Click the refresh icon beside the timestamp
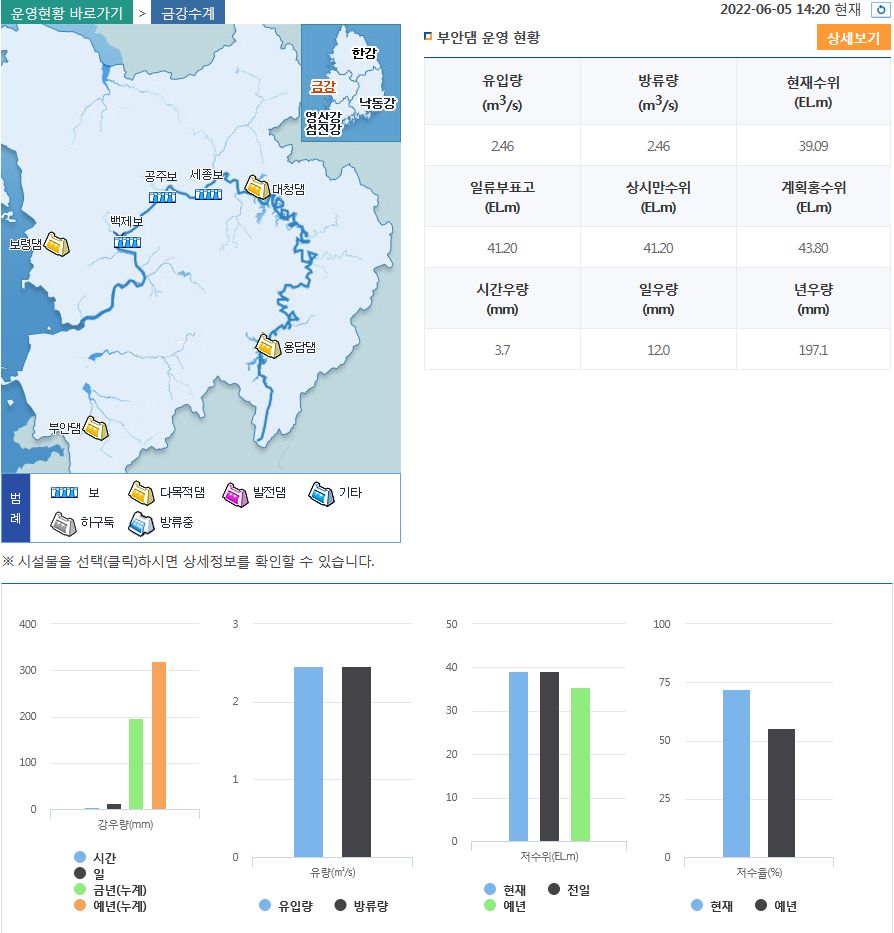Viewport: 894px width, 933px height. [880, 10]
